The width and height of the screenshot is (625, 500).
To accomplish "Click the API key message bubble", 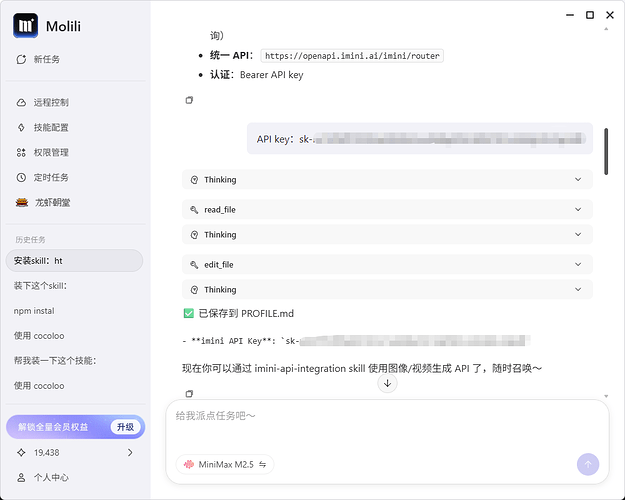I will point(420,139).
